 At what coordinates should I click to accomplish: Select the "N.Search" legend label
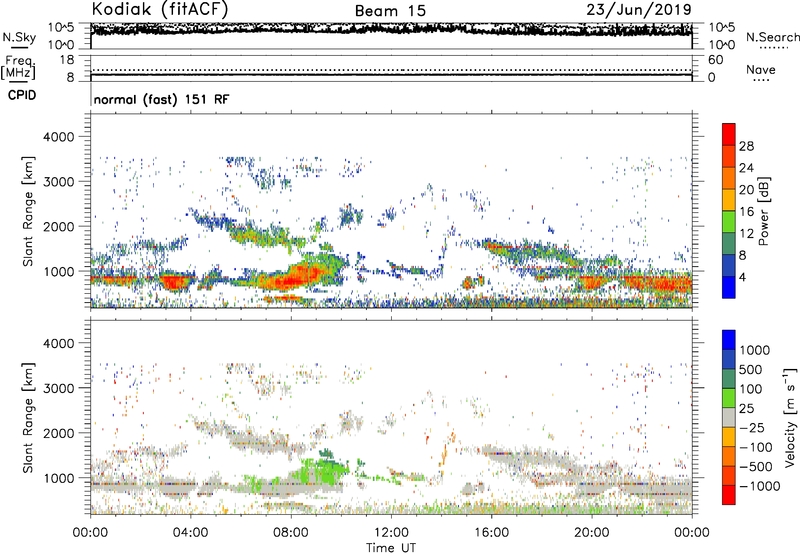772,37
